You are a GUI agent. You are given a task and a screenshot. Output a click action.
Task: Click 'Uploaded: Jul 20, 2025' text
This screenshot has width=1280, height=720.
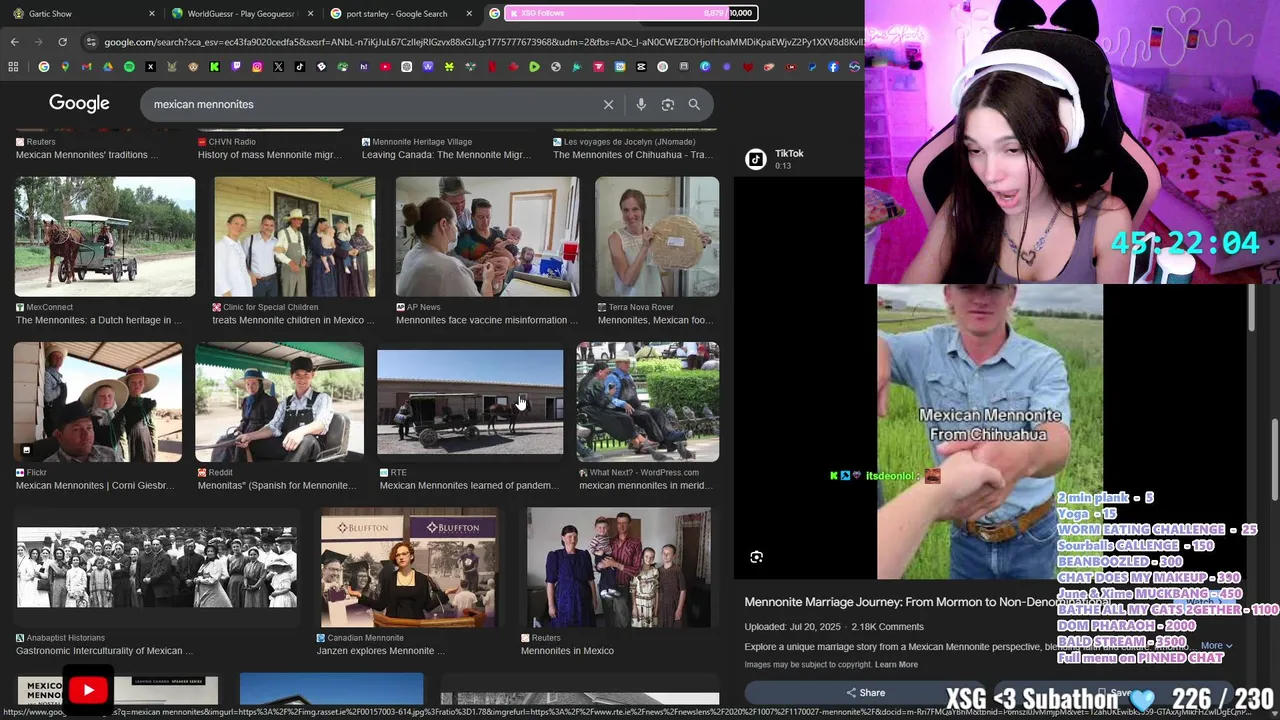792,627
